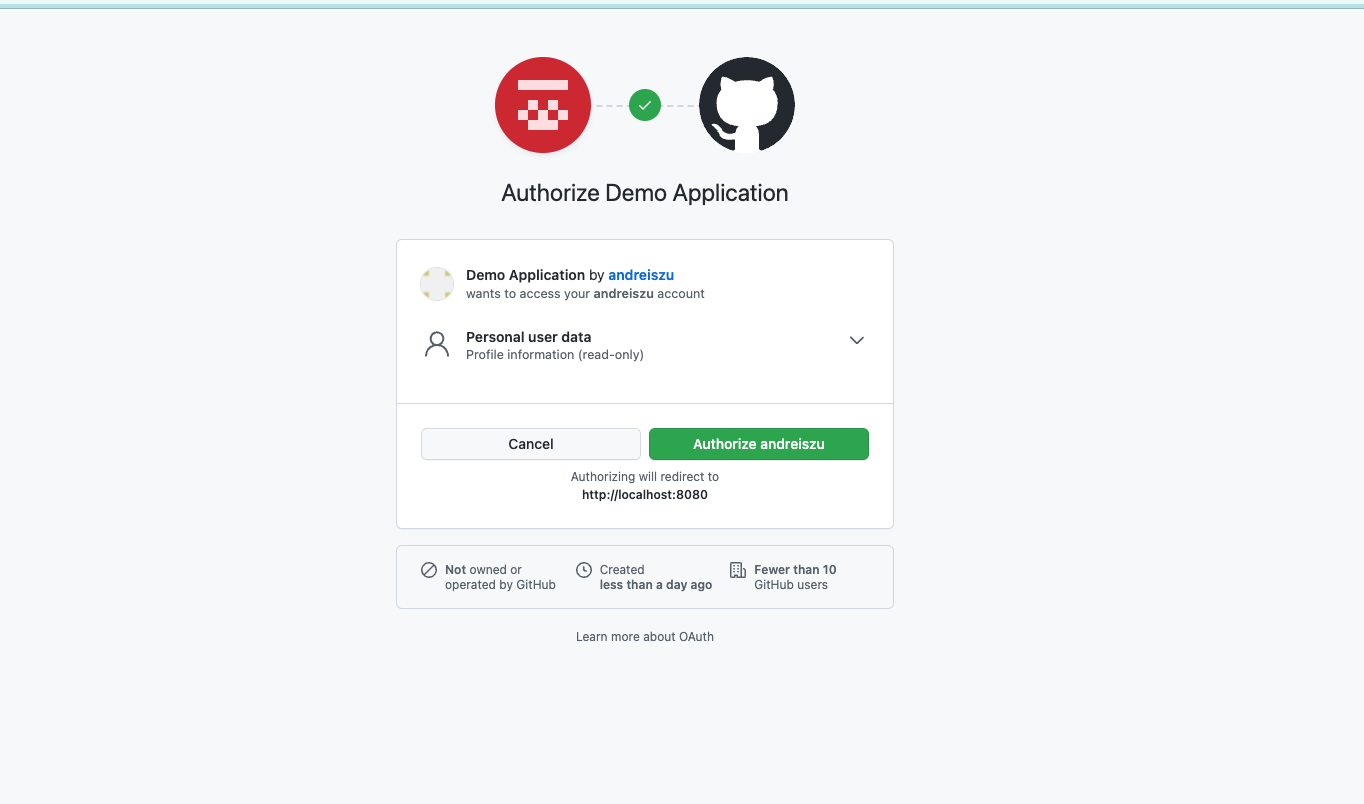Screen dimensions: 1364x804
Task: Open the andreiszu developer profile link
Action: coord(641,275)
